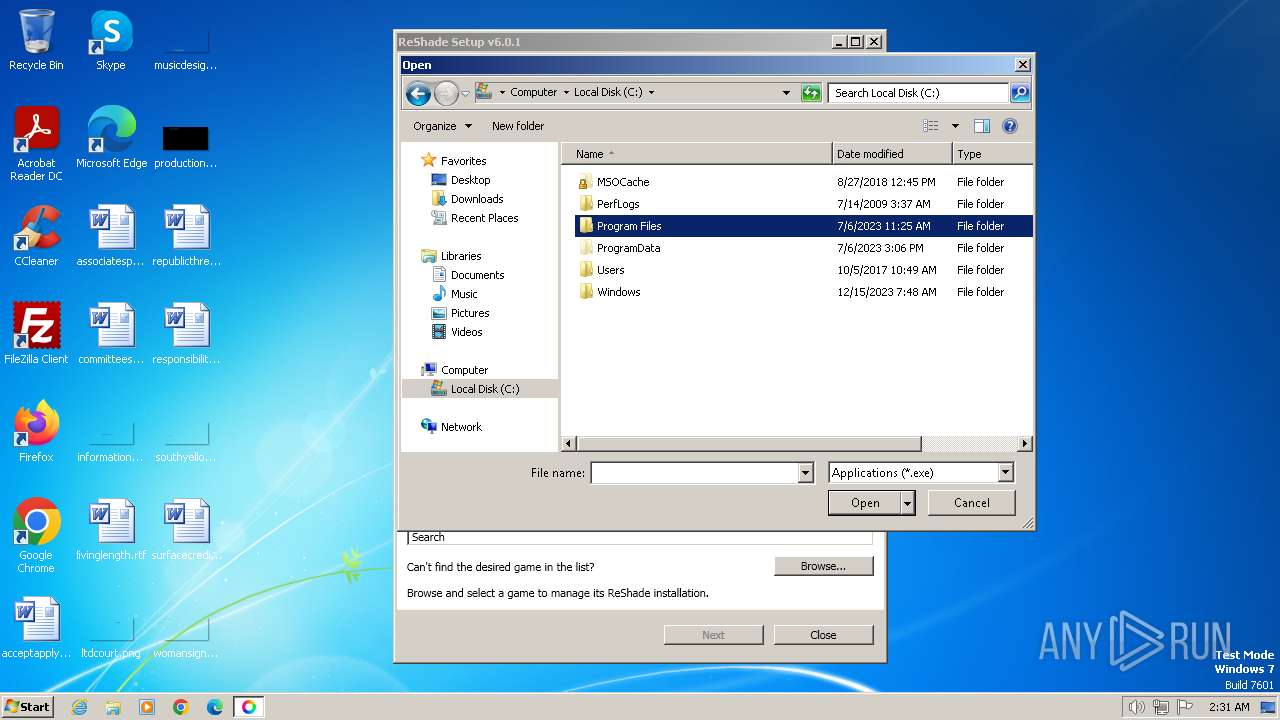
Task: Launch the Microsoft Edge desktop shortcut
Action: (111, 138)
